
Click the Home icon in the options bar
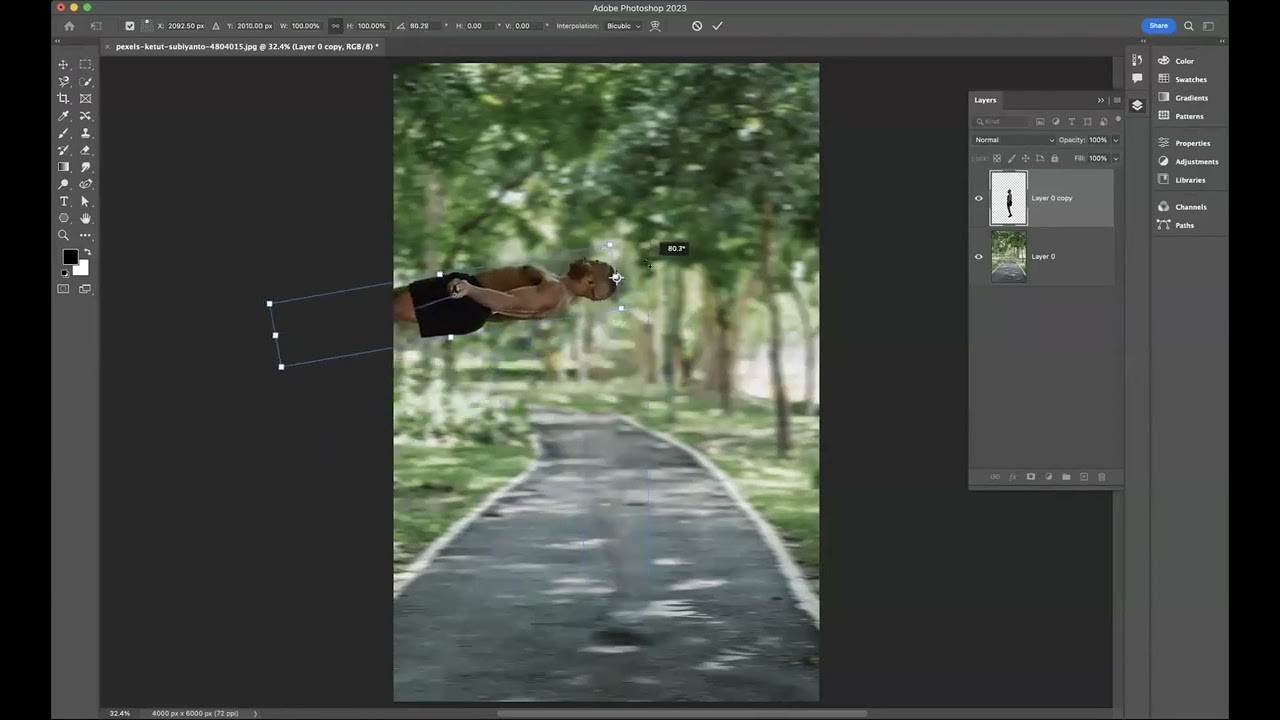coord(69,26)
